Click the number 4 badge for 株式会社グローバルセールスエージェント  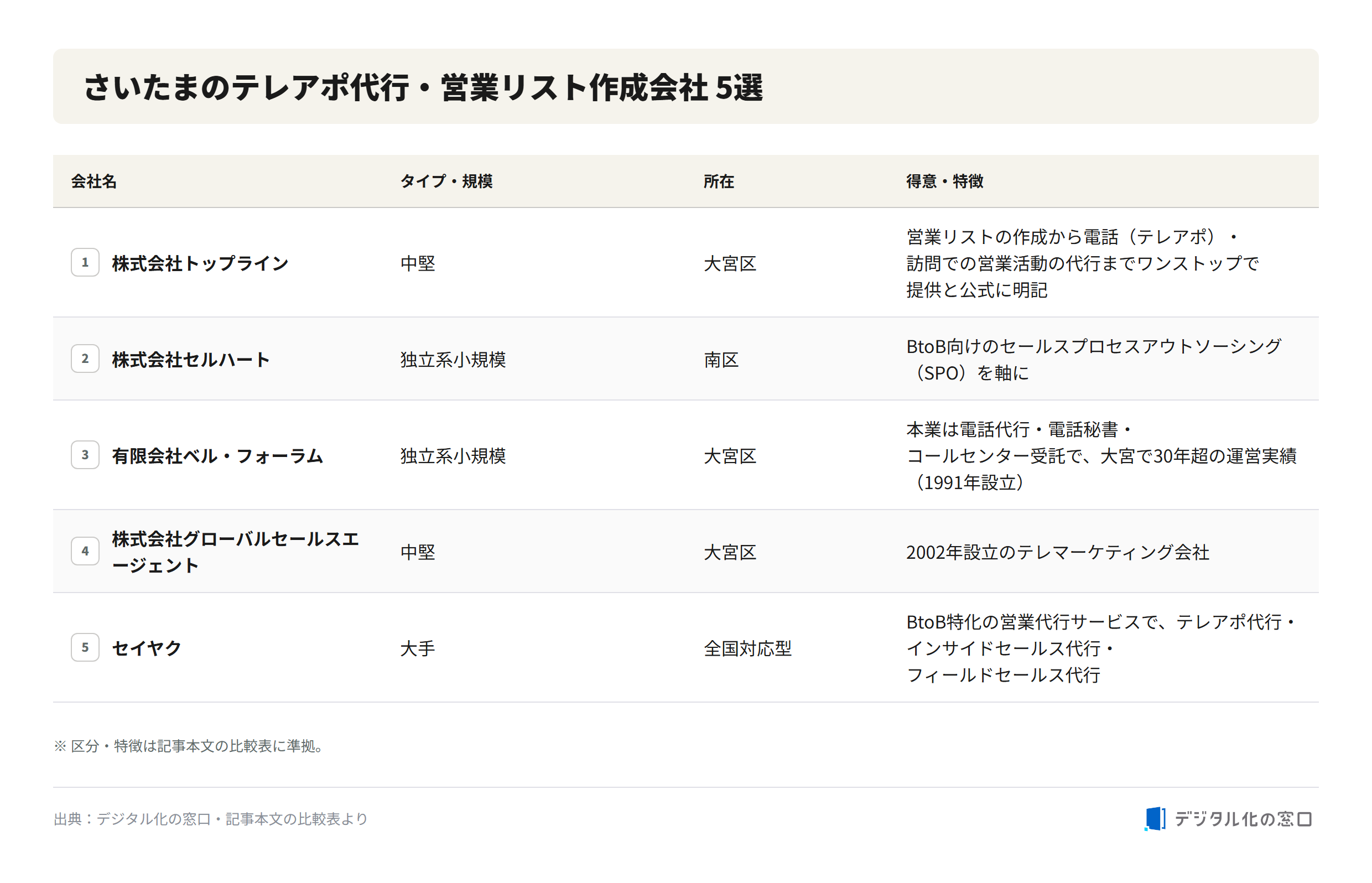pos(85,551)
